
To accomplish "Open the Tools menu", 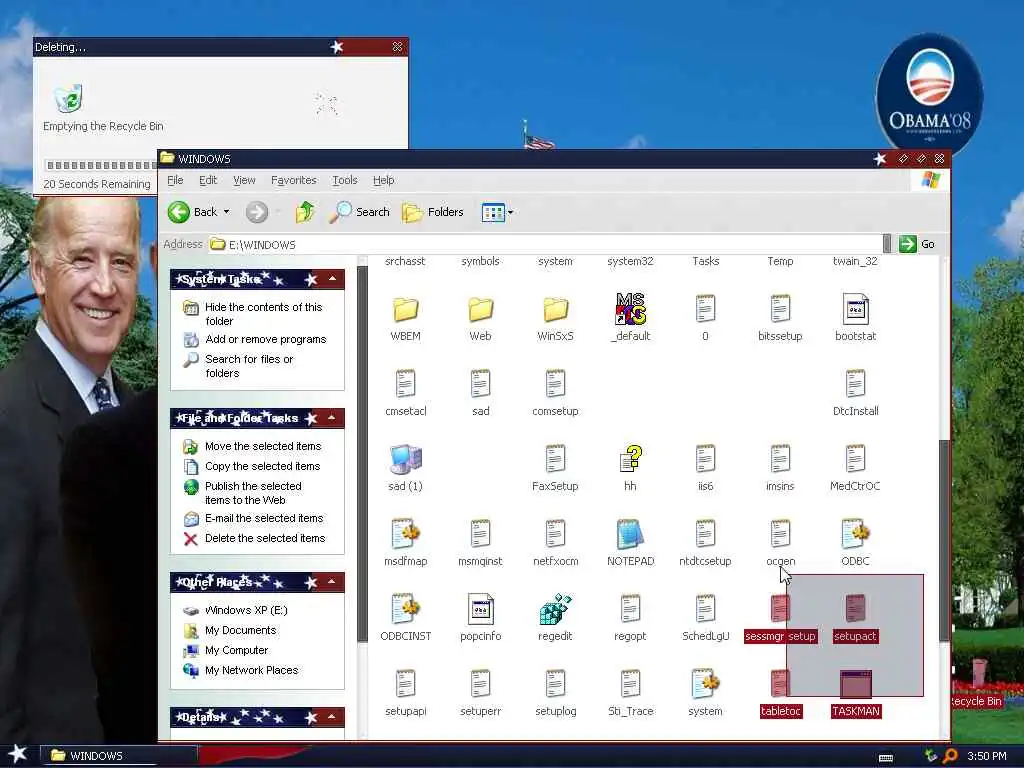I will tap(344, 180).
